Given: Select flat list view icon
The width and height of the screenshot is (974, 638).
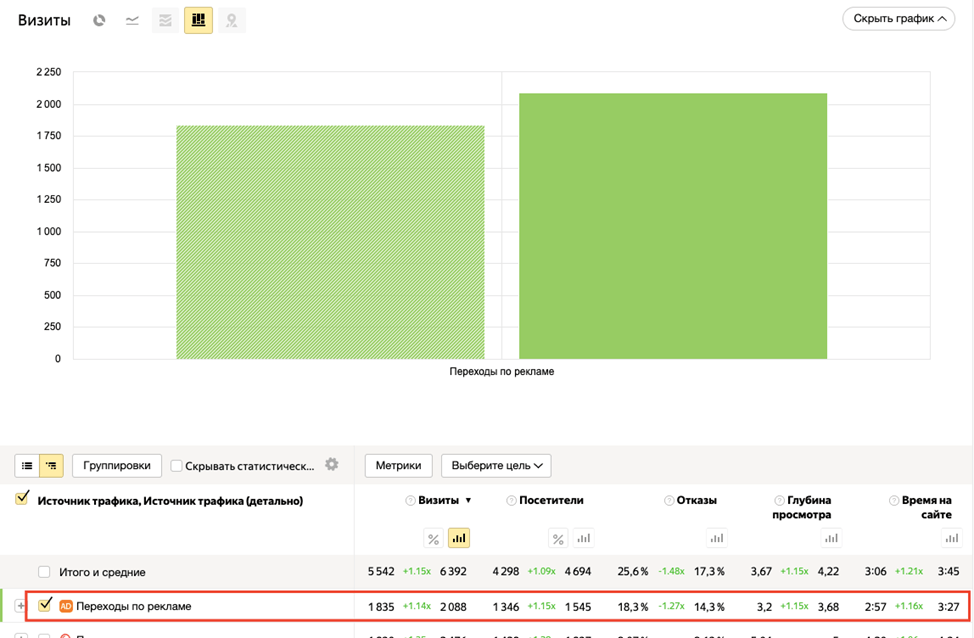Looking at the screenshot, I should [27, 465].
